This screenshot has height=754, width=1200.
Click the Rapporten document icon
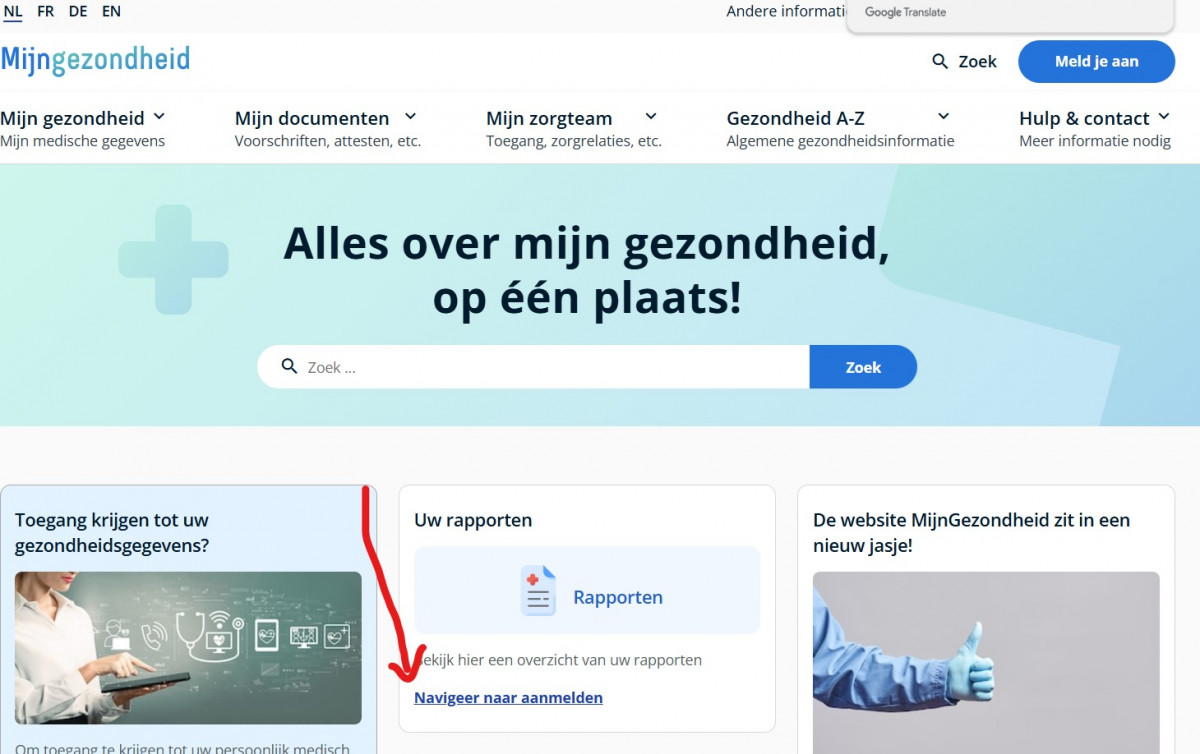point(539,591)
